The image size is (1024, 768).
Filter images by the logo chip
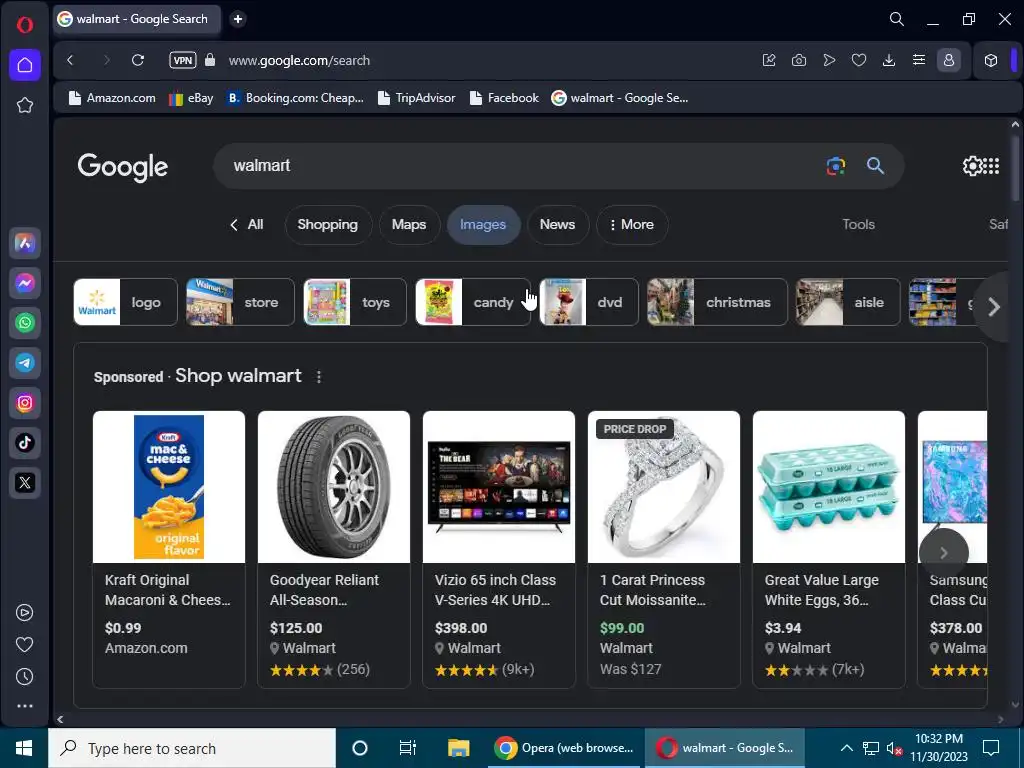point(125,302)
